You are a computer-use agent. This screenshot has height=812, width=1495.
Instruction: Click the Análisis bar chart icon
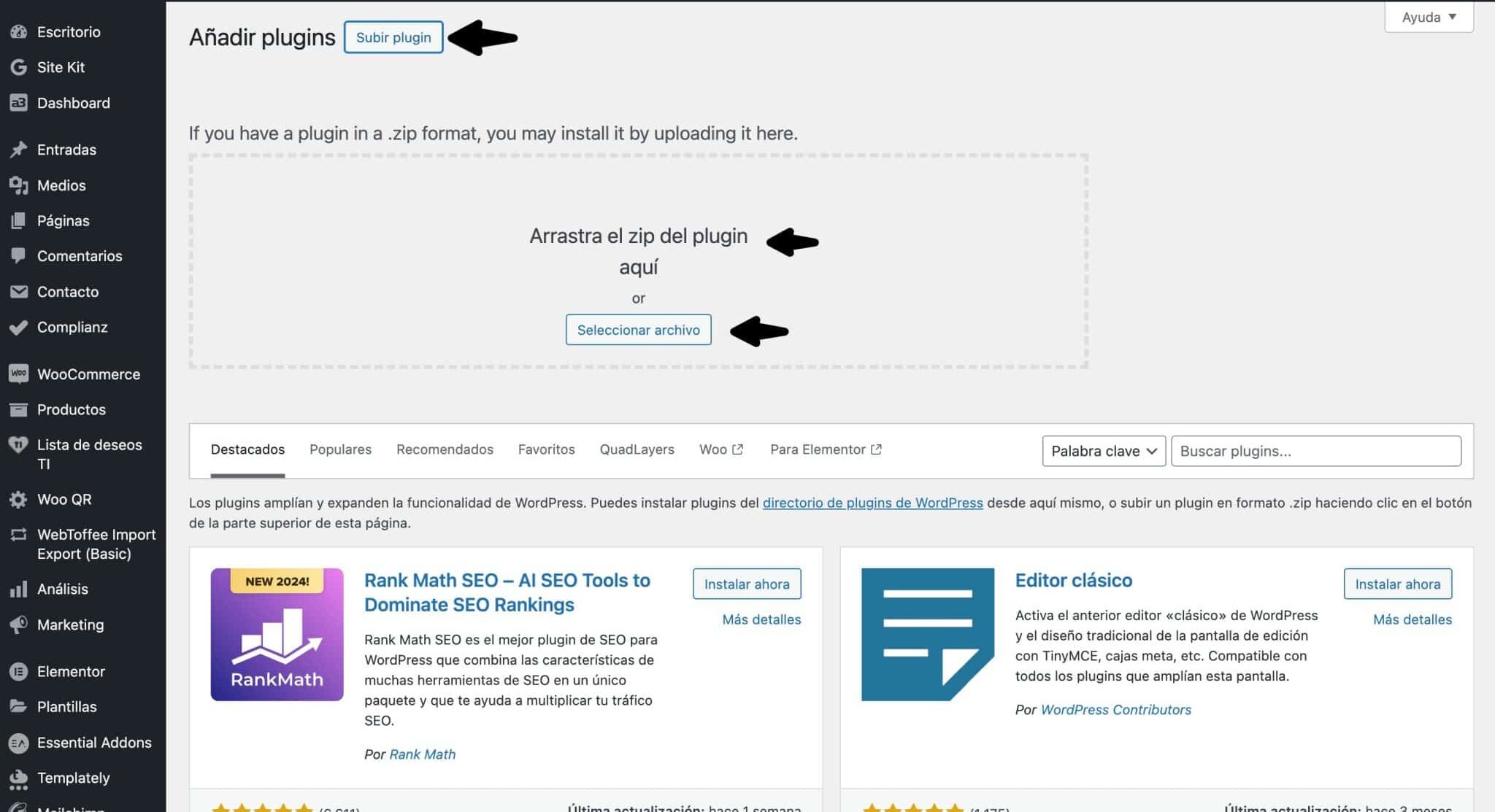point(19,589)
